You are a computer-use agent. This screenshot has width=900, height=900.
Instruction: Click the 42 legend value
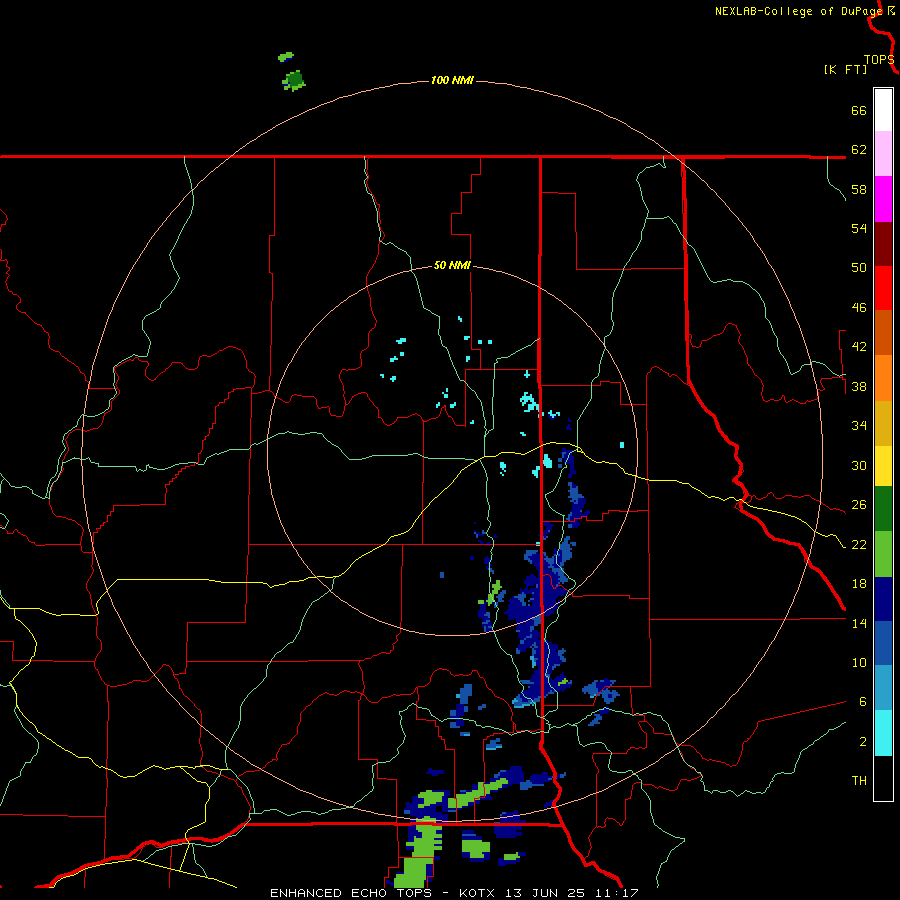click(859, 347)
